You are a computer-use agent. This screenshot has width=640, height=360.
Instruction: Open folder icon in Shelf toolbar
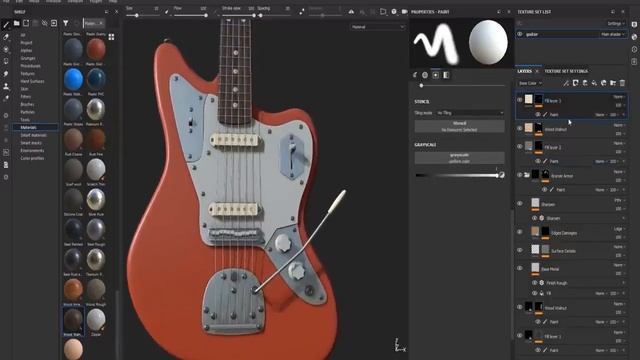coord(17,23)
